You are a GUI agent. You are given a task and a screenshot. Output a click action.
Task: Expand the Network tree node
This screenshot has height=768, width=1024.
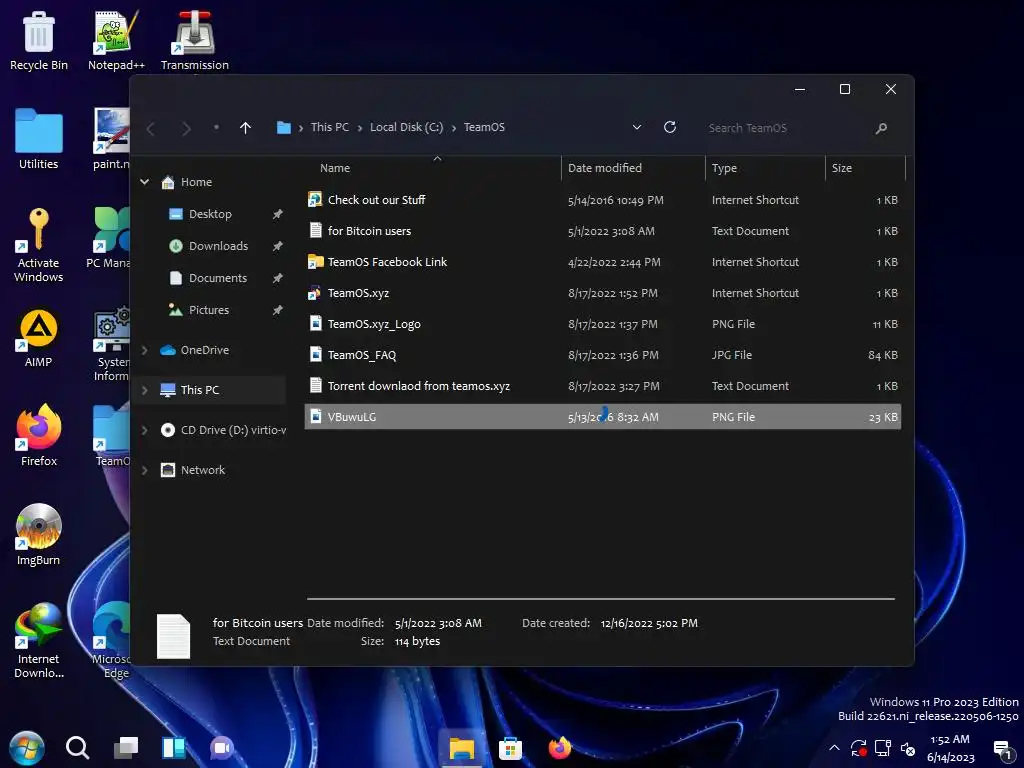(144, 470)
